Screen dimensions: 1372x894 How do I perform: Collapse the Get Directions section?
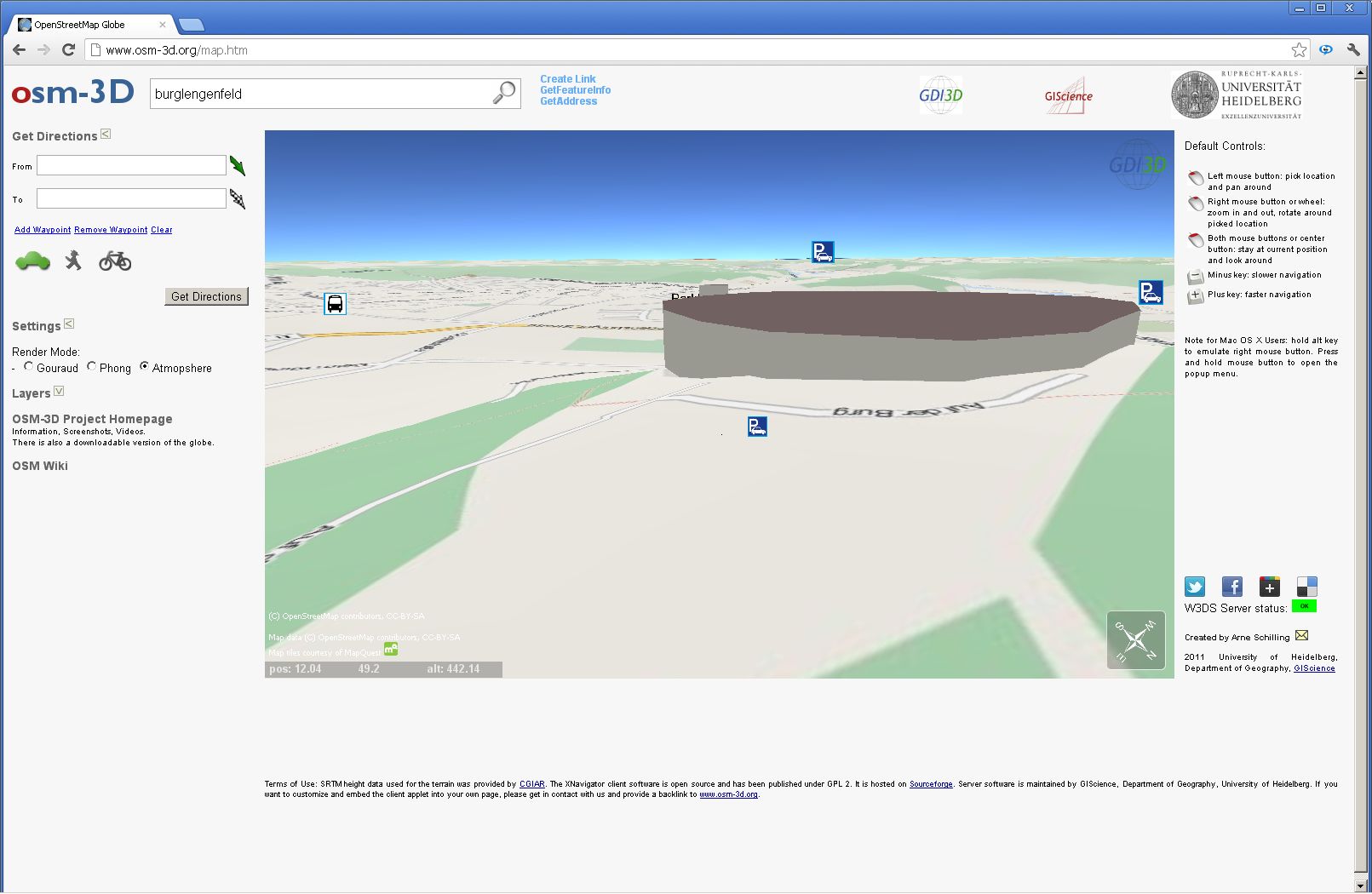click(x=106, y=135)
